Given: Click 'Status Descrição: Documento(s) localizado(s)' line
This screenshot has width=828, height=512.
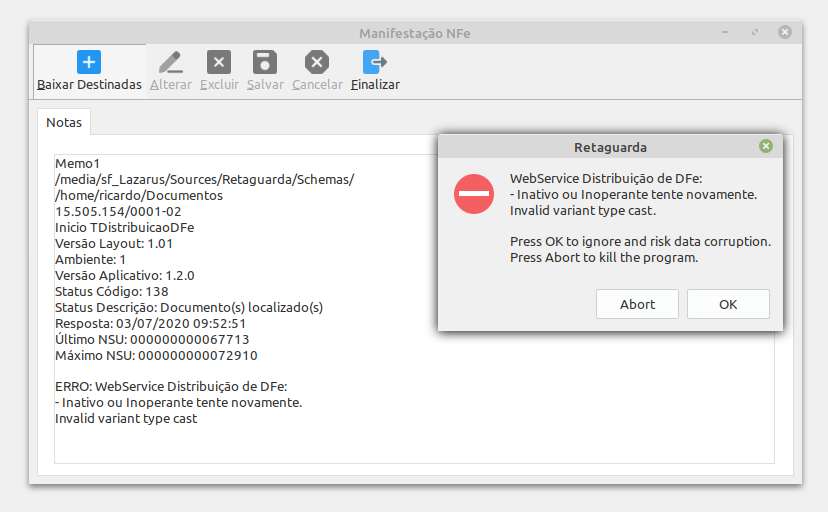Looking at the screenshot, I should pyautogui.click(x=189, y=308).
